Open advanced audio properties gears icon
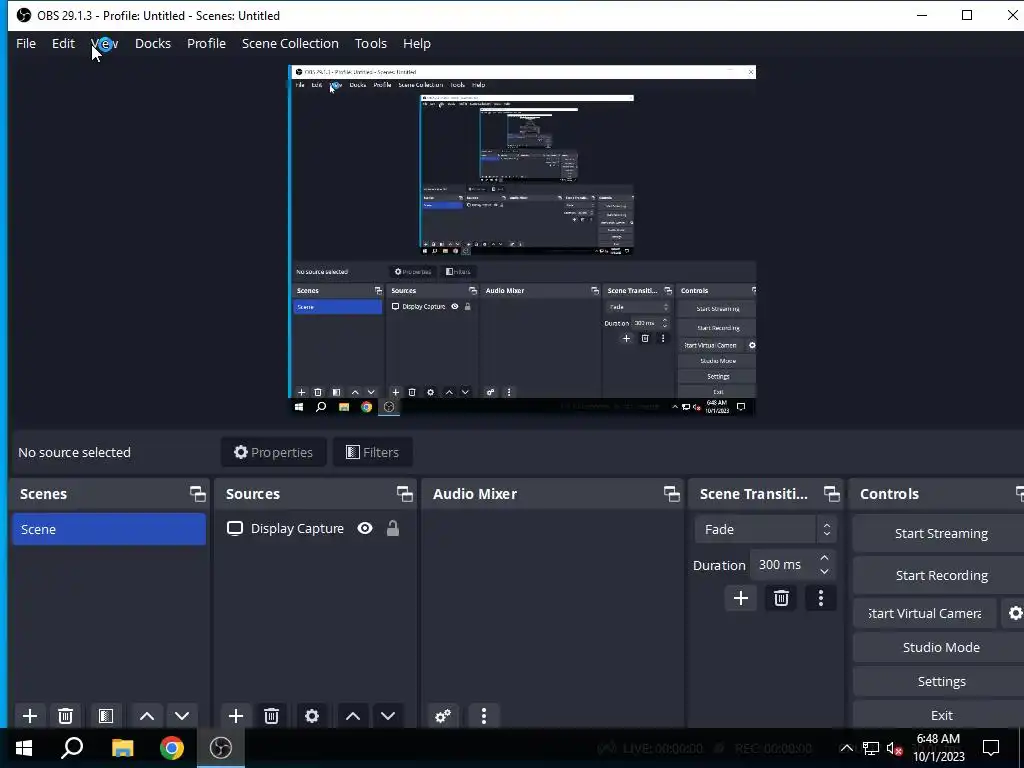The image size is (1024, 768). [443, 716]
